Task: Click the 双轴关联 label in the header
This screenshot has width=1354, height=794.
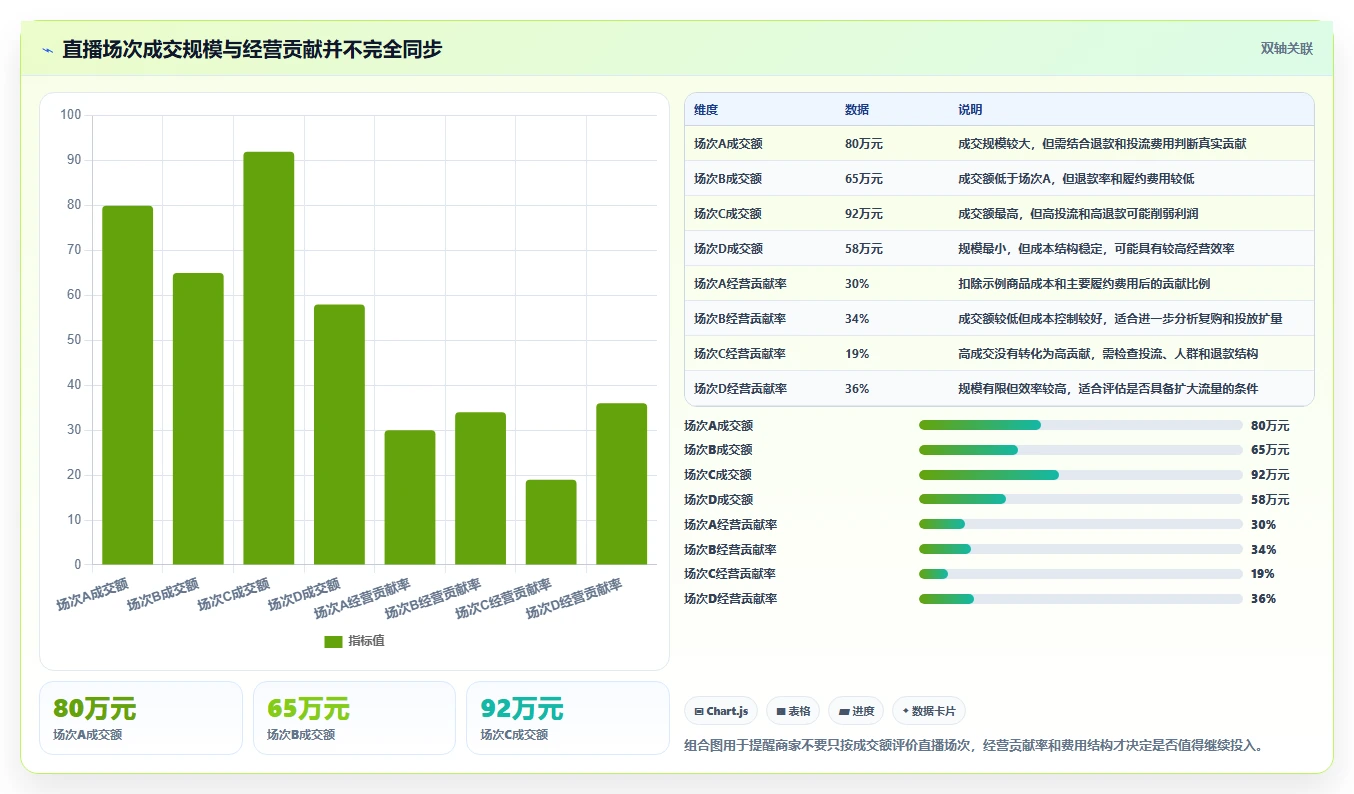Action: click(1286, 48)
